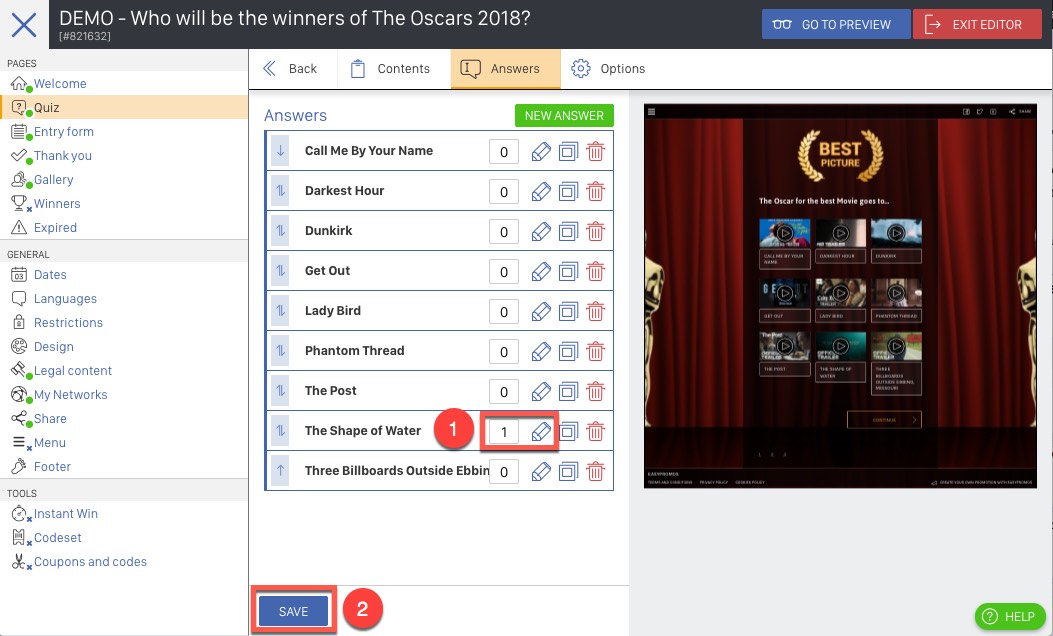1053x636 pixels.
Task: Close the editor with the X icon
Action: [24, 25]
